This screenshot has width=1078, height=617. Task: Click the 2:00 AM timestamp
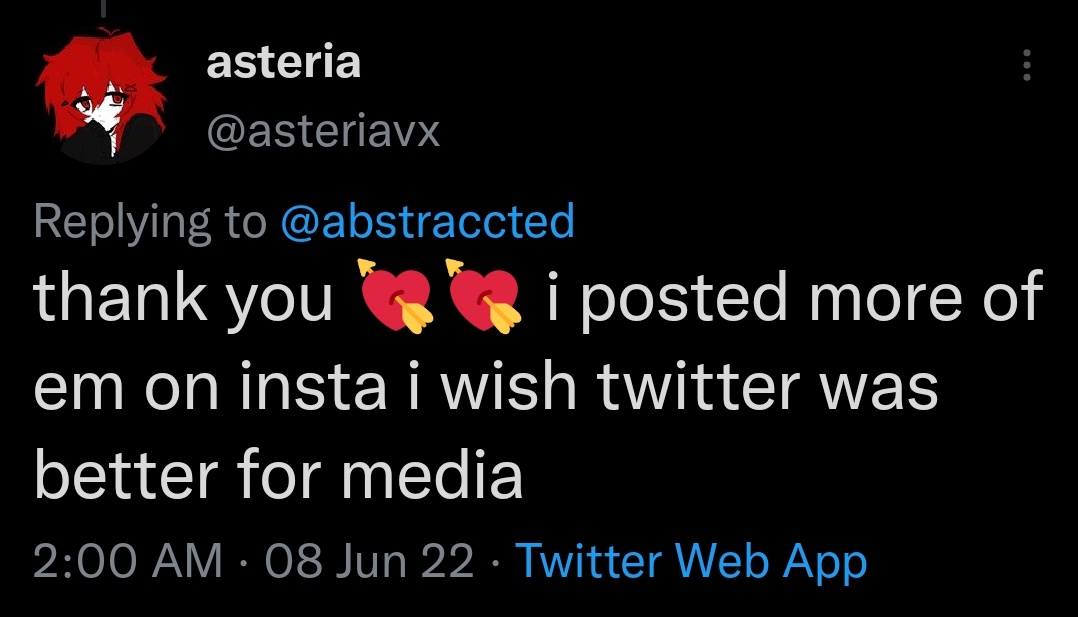(128, 561)
